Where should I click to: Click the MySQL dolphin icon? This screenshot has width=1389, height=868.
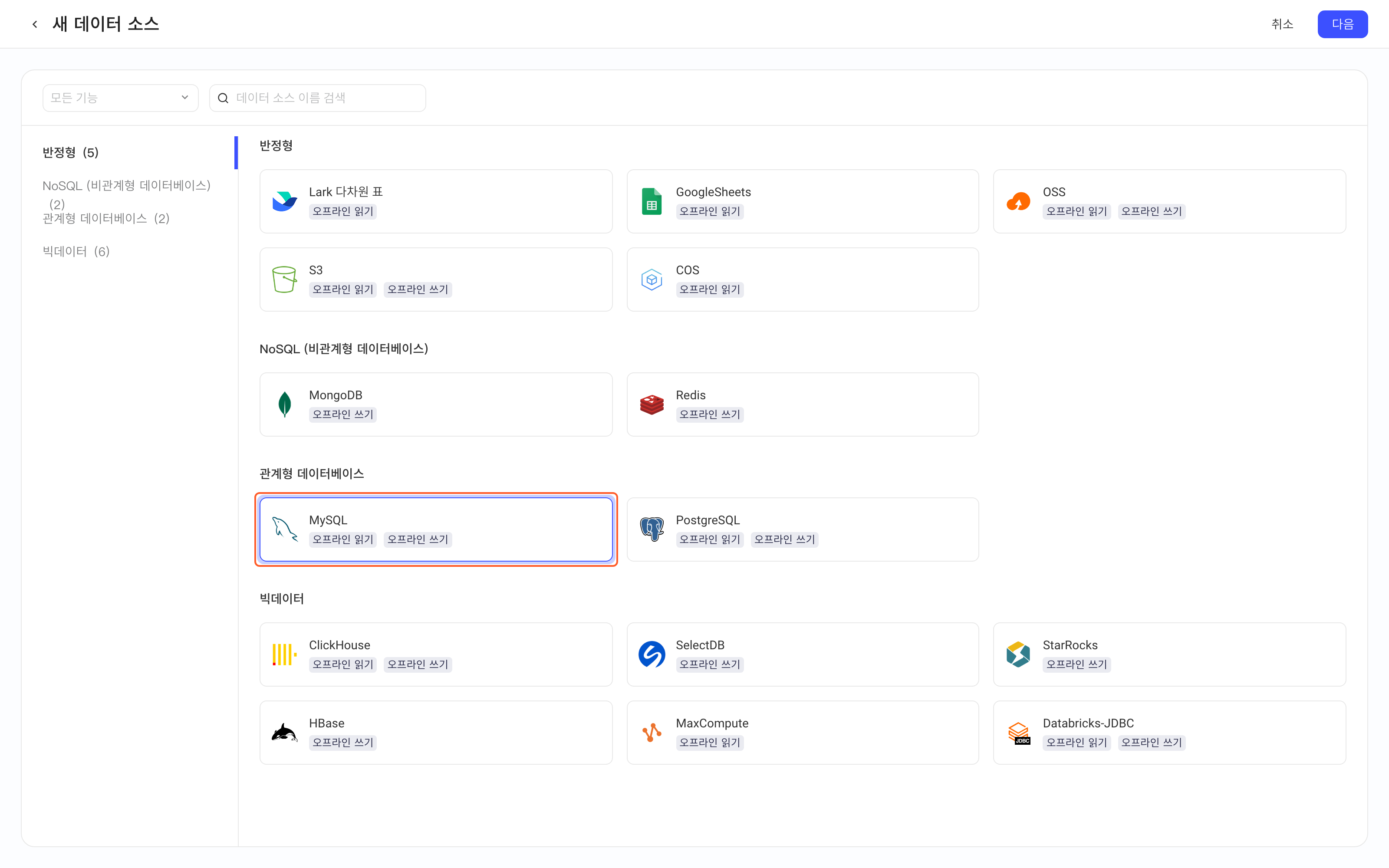pyautogui.click(x=284, y=529)
